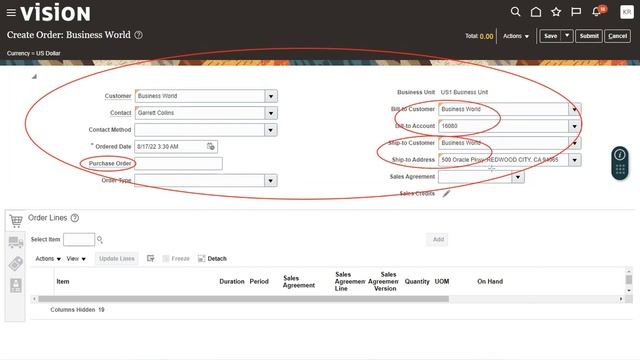Click the Cancel button
The image size is (640, 360).
tap(617, 36)
